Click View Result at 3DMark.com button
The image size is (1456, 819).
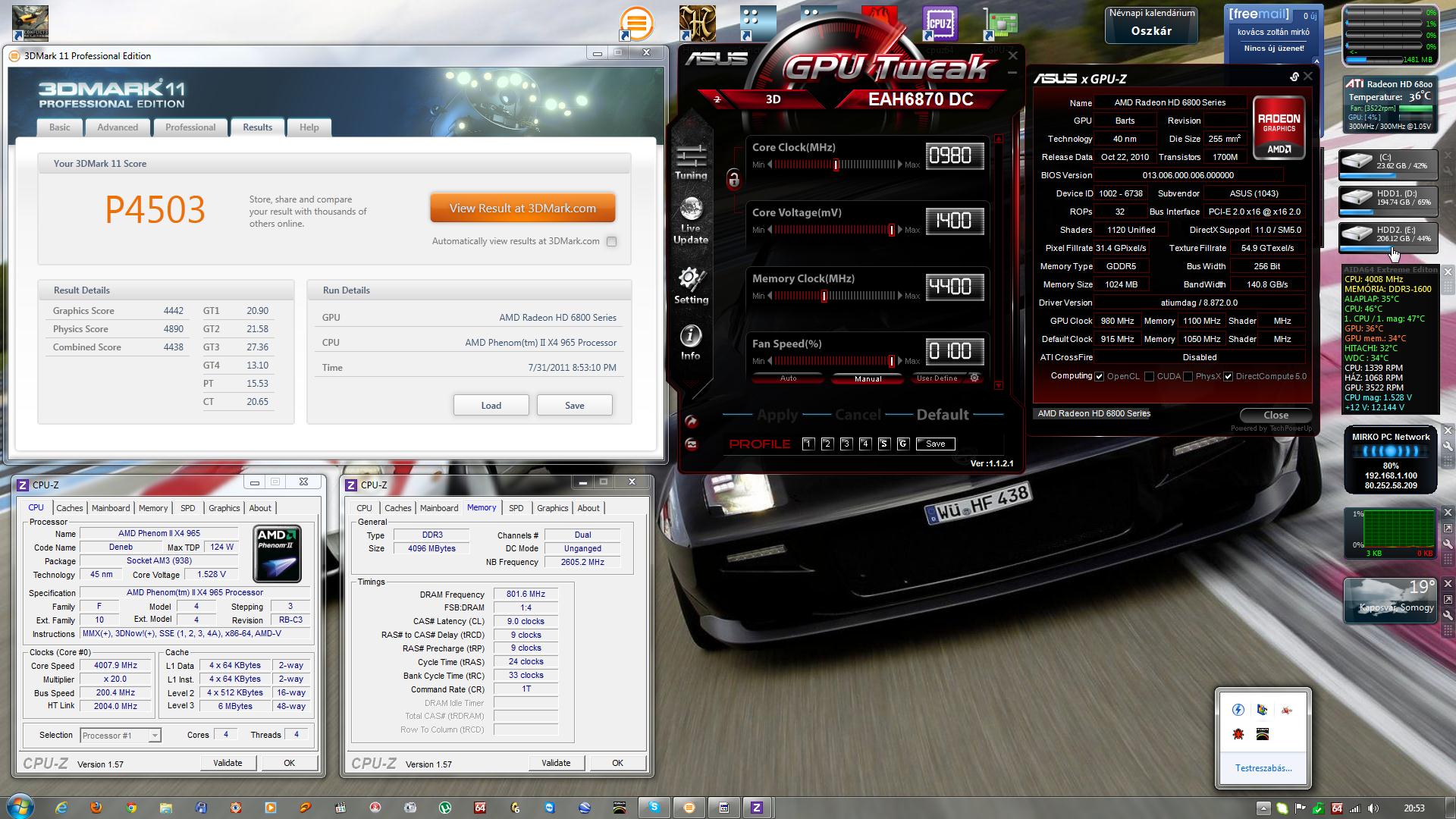click(x=522, y=209)
